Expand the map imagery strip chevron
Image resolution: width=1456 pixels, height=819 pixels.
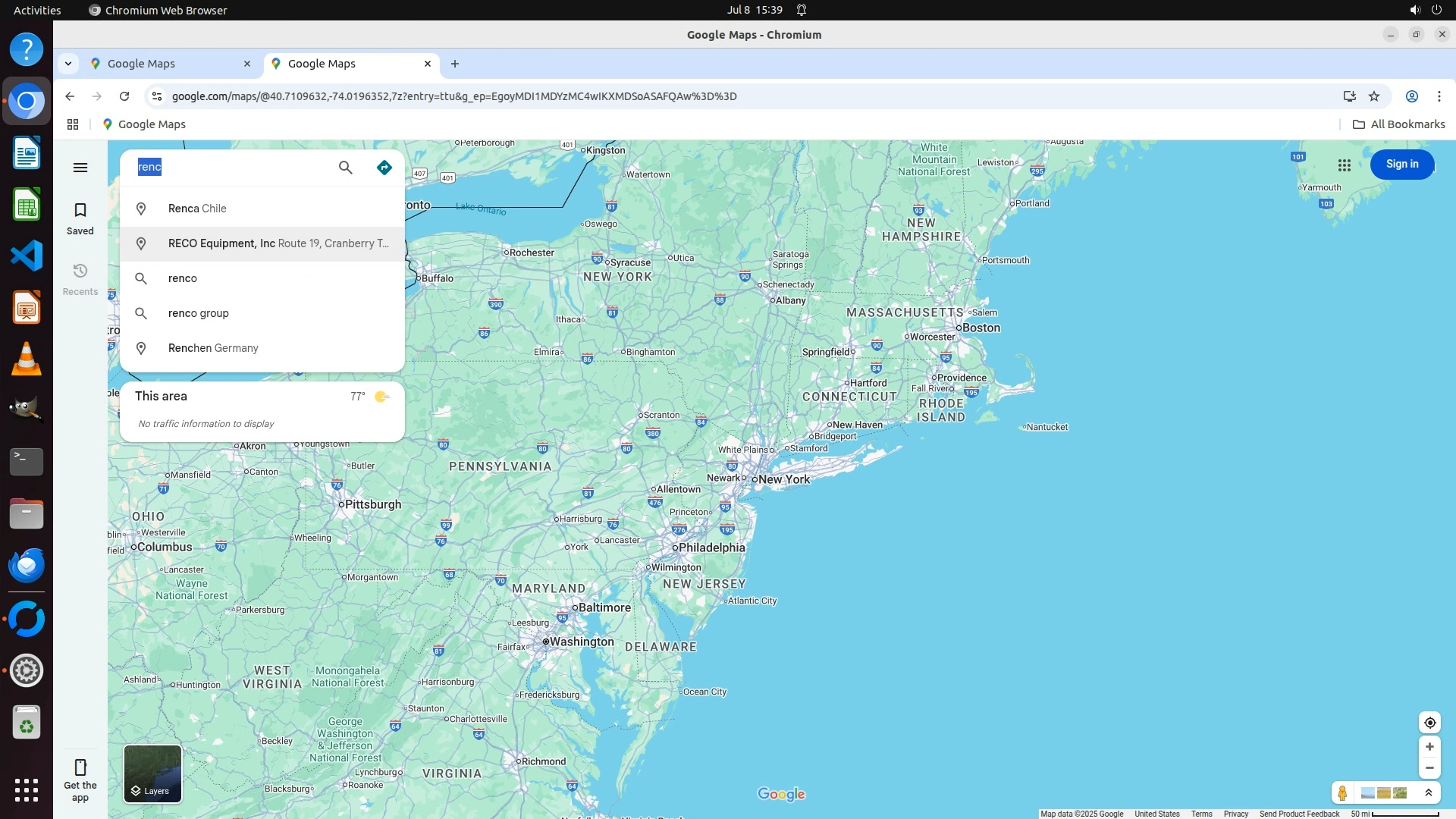(x=1429, y=793)
